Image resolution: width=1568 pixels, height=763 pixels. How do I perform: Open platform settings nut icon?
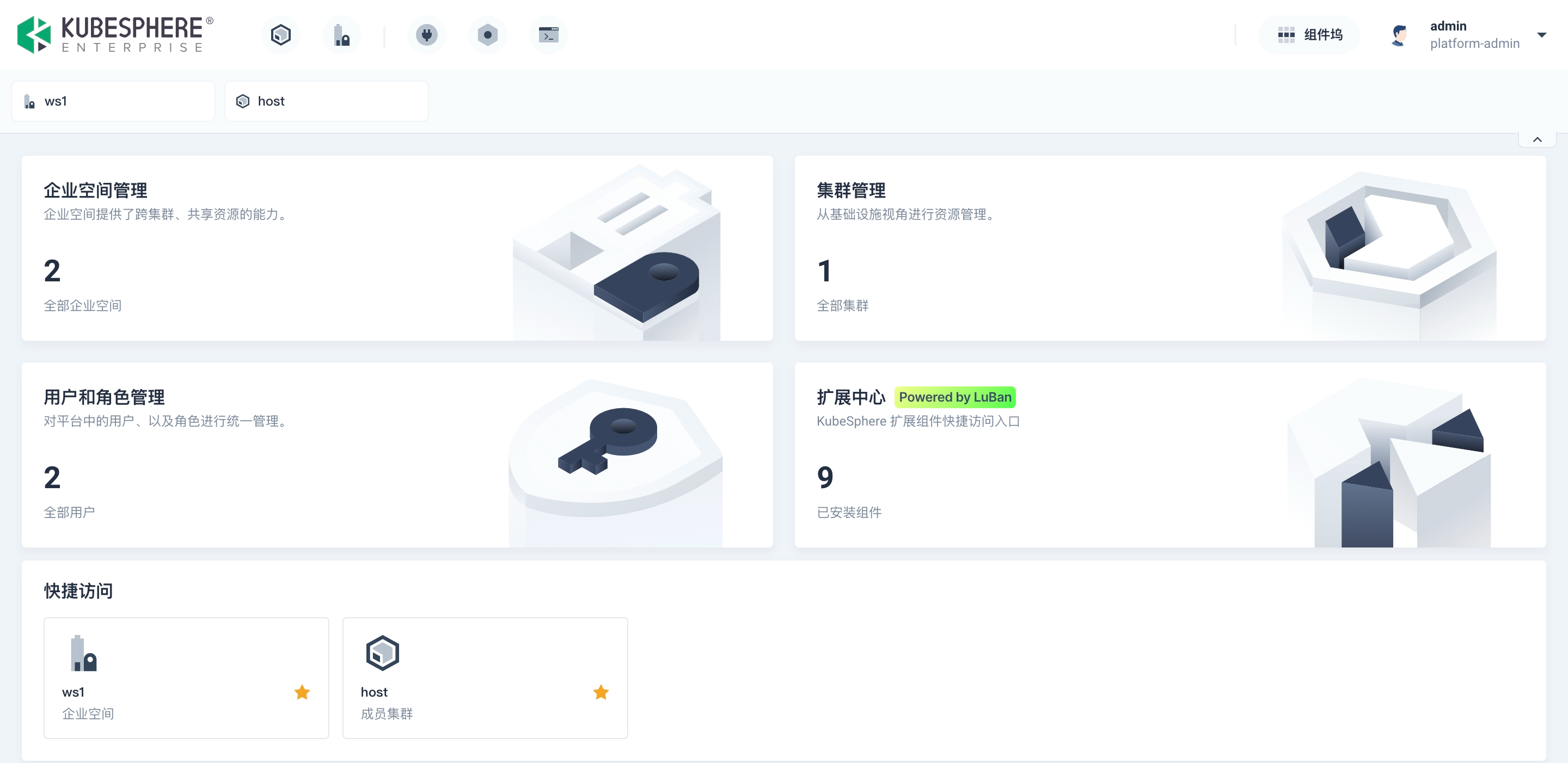(x=488, y=35)
